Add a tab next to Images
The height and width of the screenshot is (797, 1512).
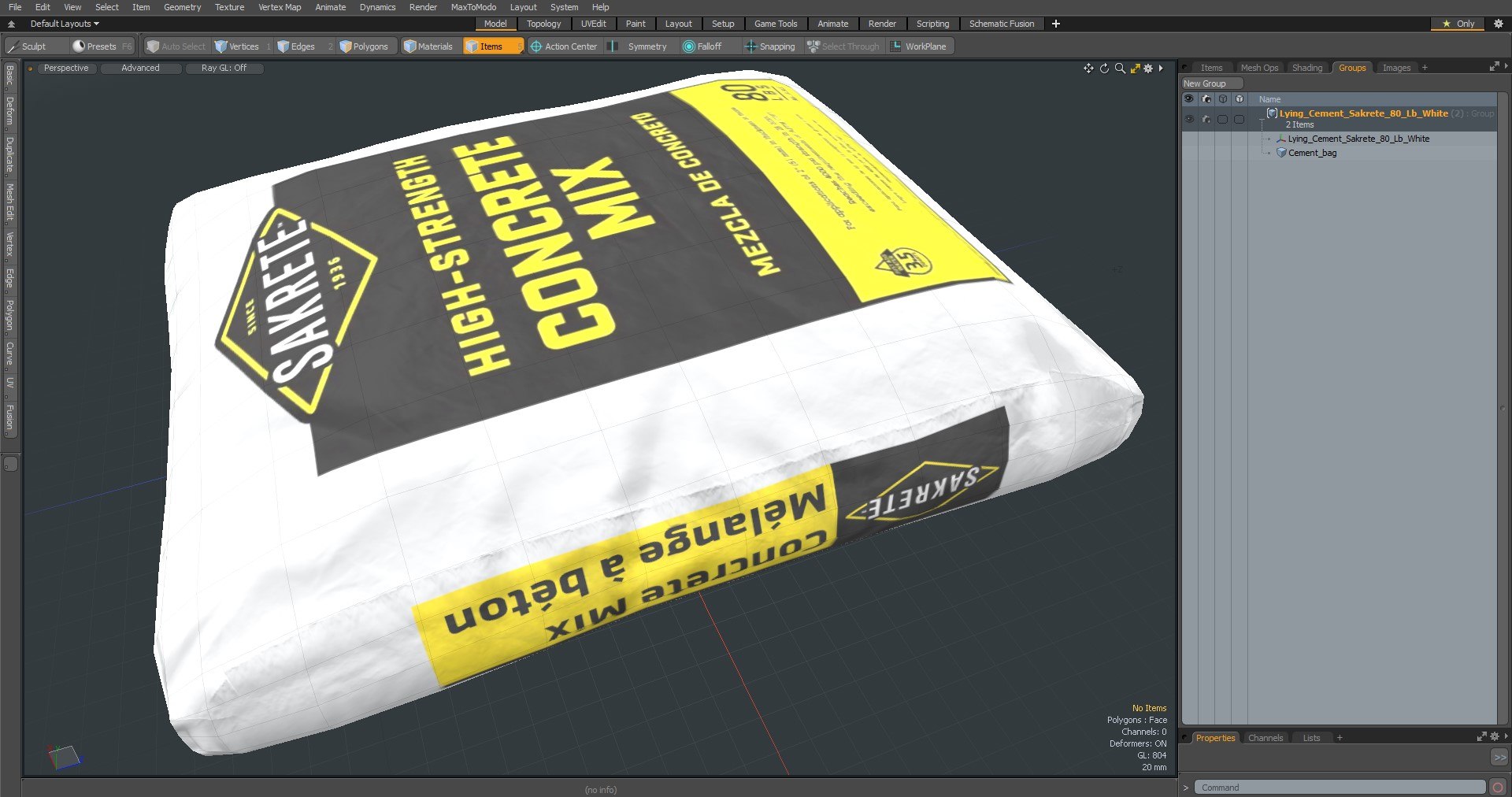1425,68
